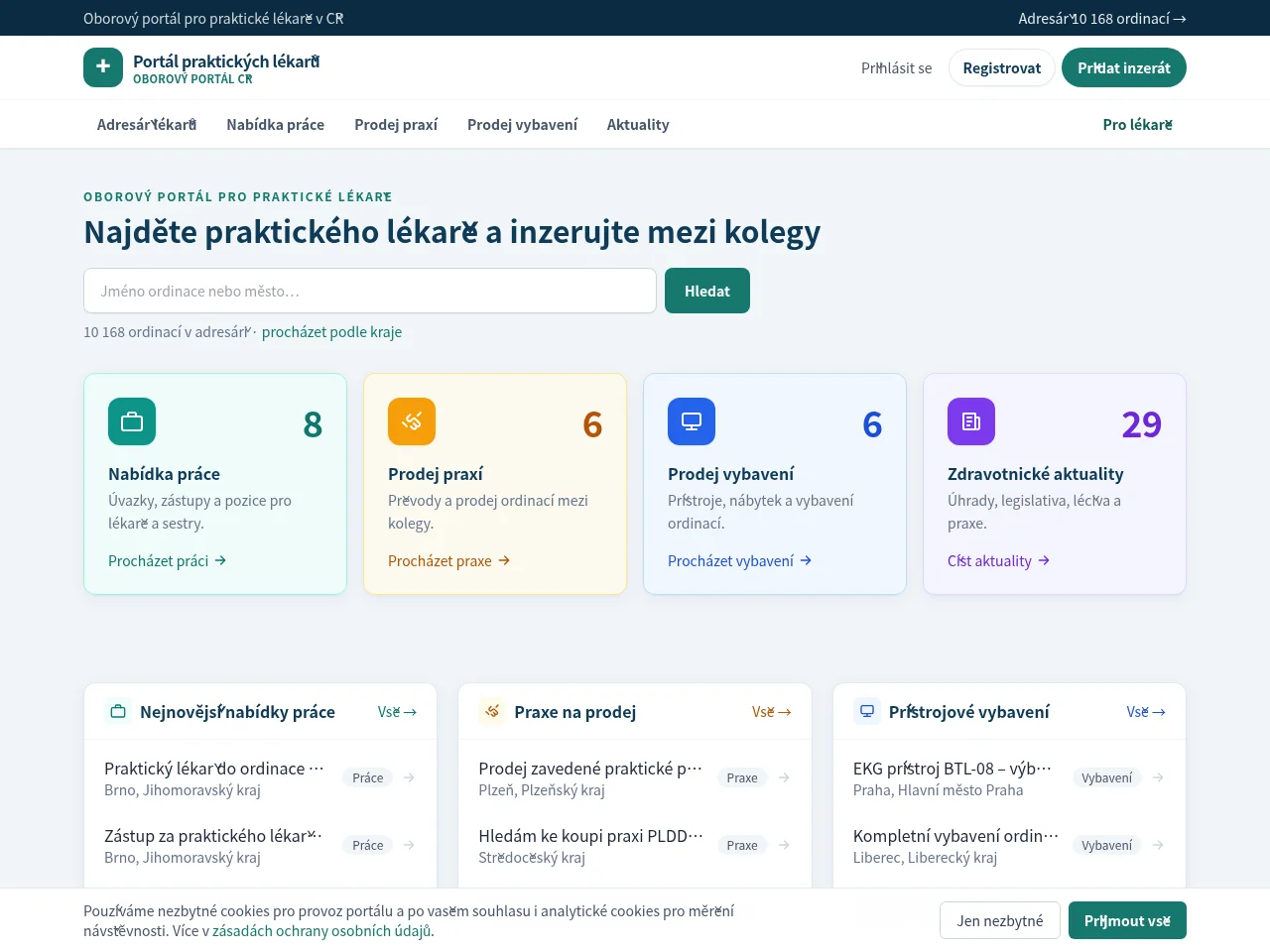
Task: Select Aktuality in the navigation bar
Action: pos(638,124)
